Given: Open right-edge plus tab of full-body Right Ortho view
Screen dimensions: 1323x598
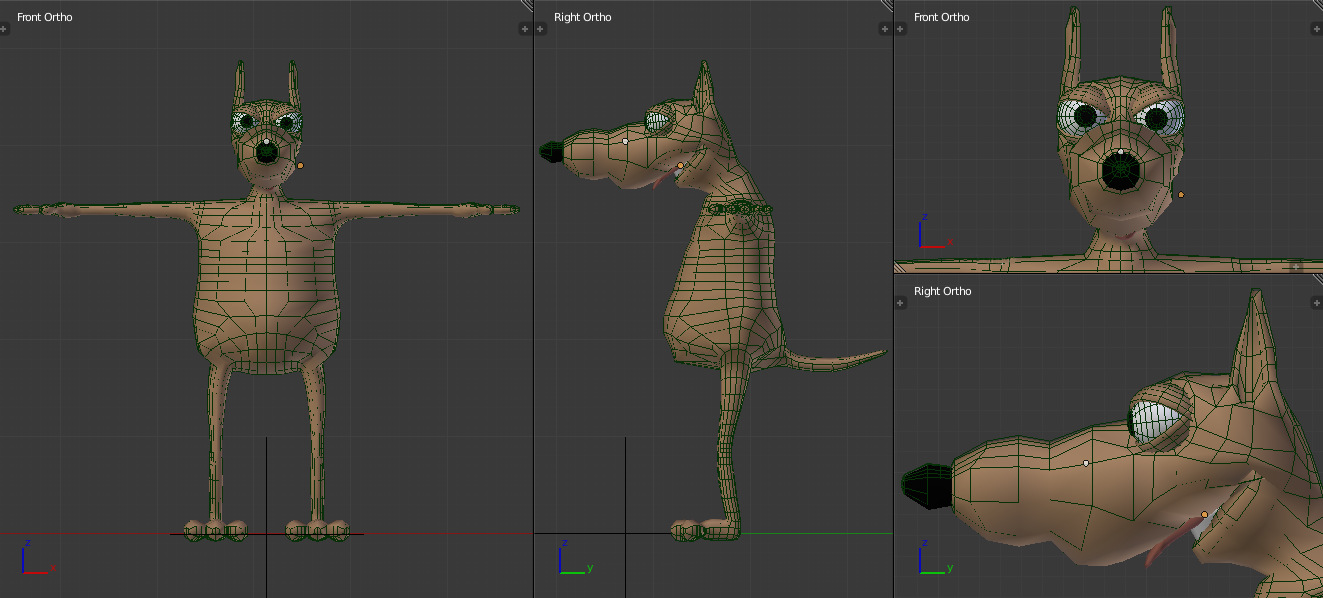Looking at the screenshot, I should point(886,29).
